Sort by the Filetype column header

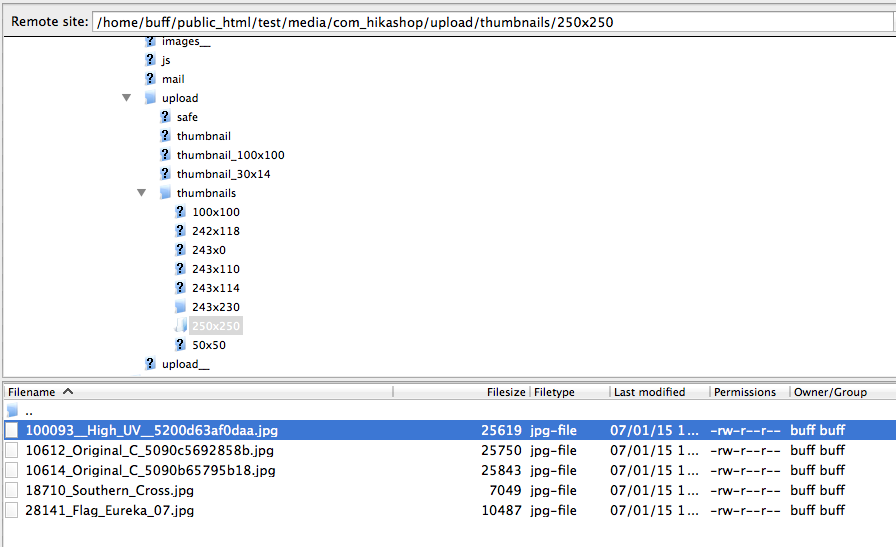click(x=570, y=392)
